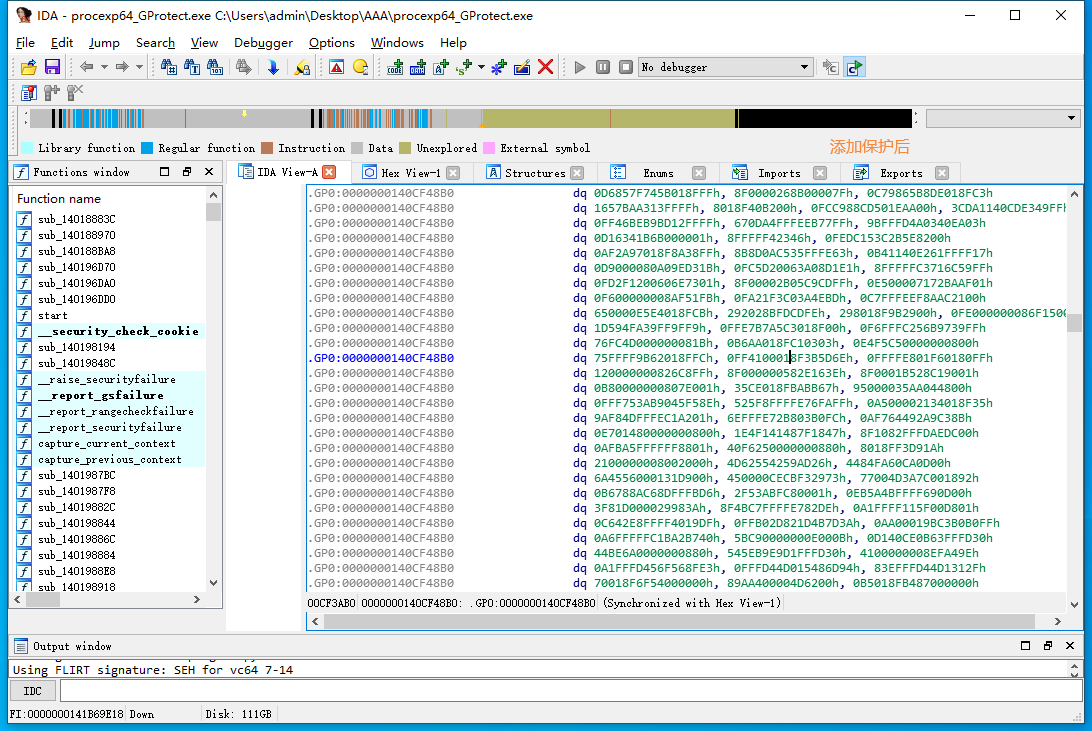The width and height of the screenshot is (1092, 731).
Task: Select __security_check_cookie in function list
Action: 118,331
